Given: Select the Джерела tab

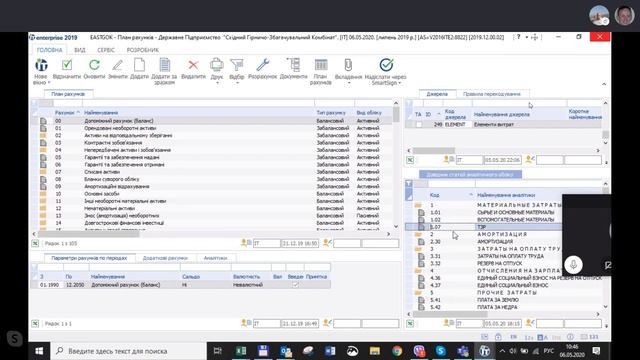Looking at the screenshot, I should 437,94.
